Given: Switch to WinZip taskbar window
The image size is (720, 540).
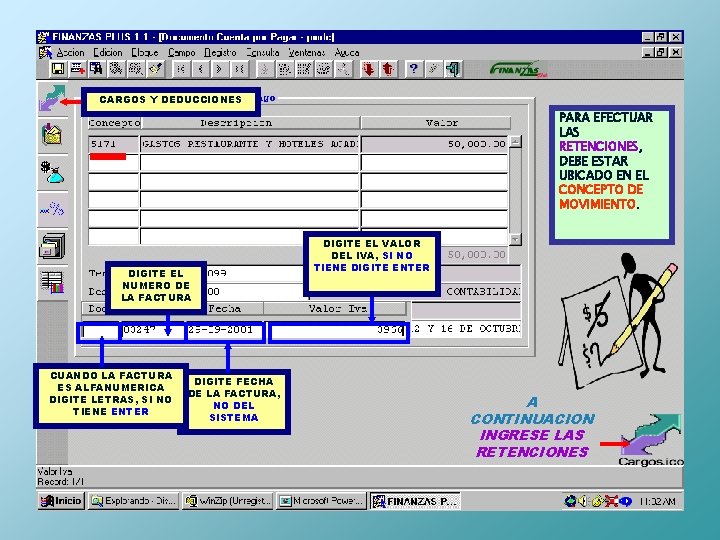Looking at the screenshot, I should [x=228, y=501].
